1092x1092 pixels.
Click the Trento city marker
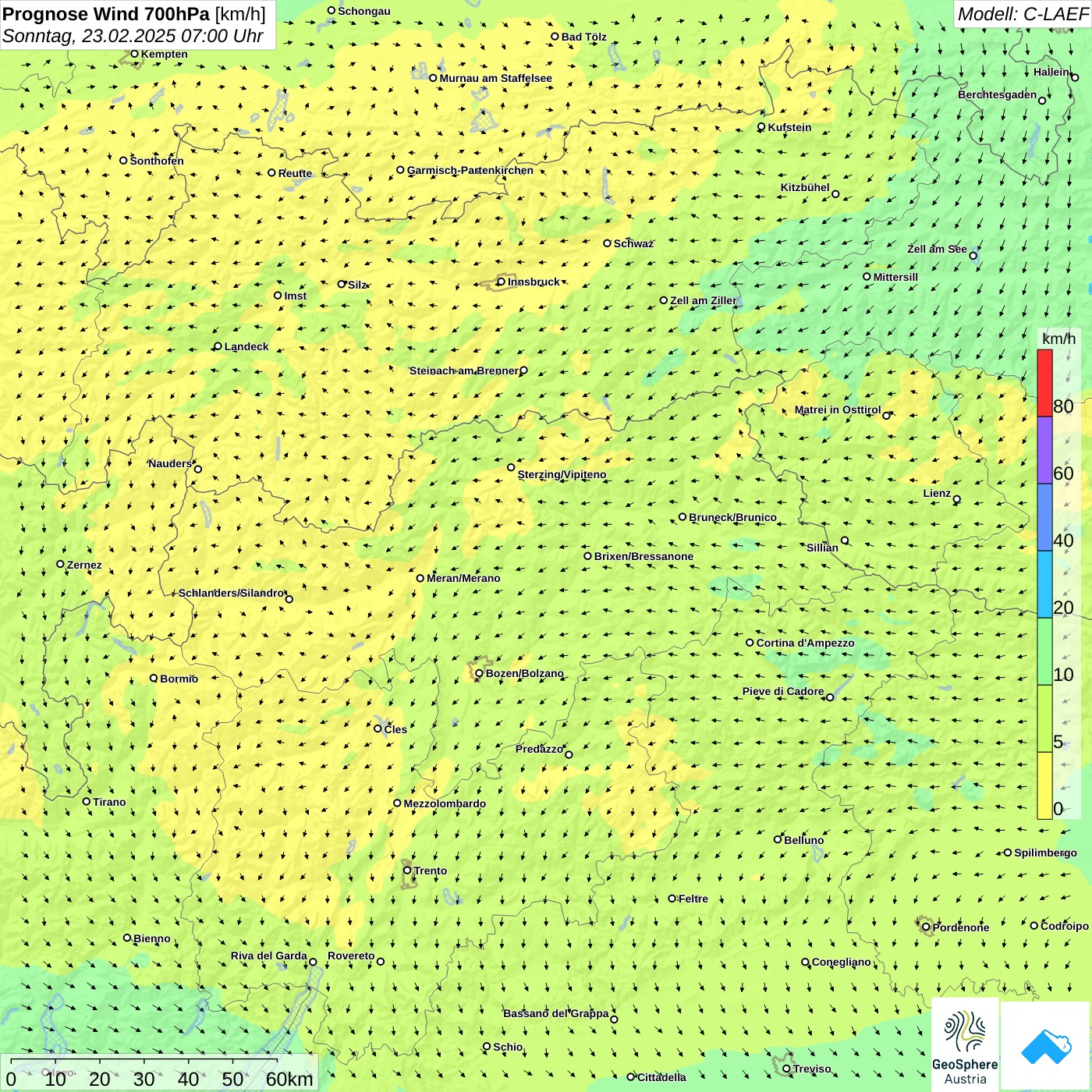click(407, 870)
